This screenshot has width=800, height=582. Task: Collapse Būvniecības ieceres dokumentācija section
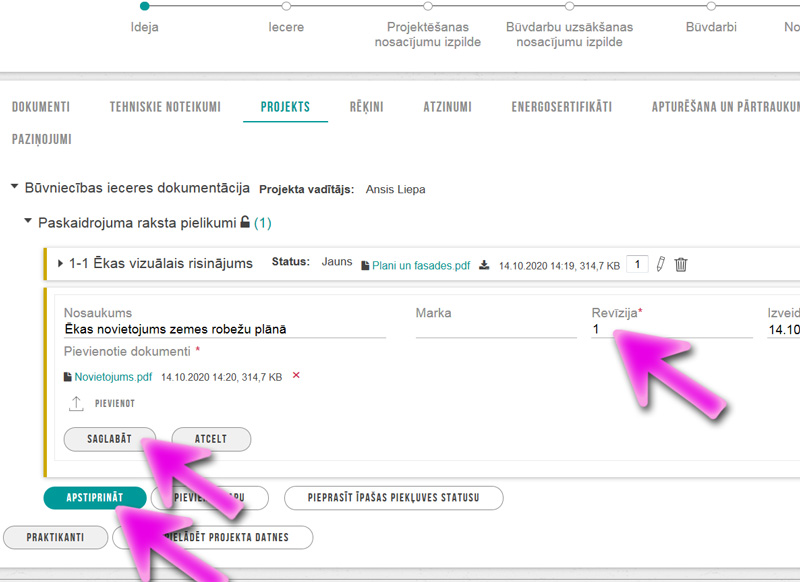(x=14, y=187)
